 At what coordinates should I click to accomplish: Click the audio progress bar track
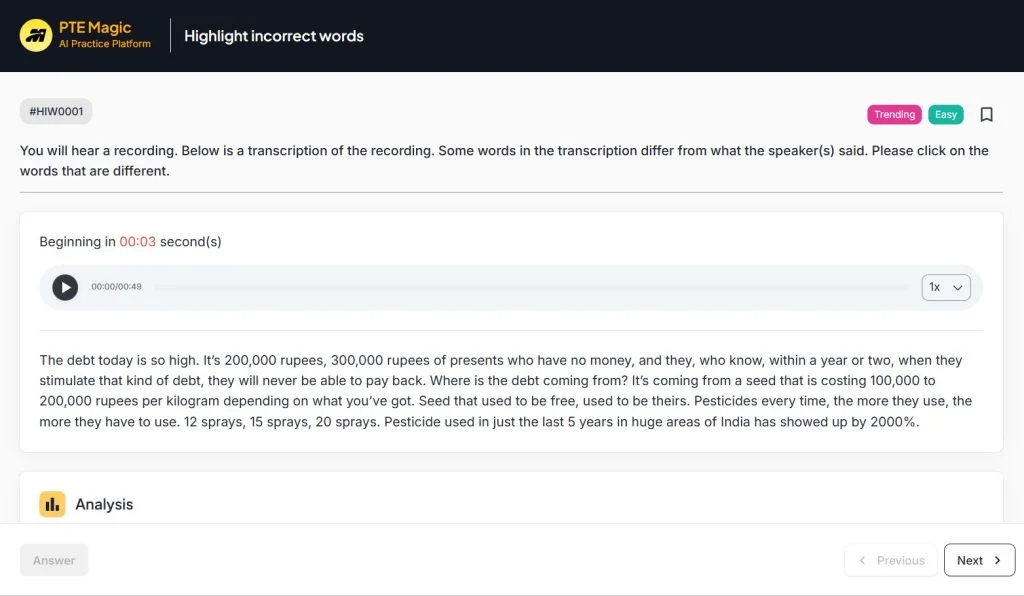[530, 287]
